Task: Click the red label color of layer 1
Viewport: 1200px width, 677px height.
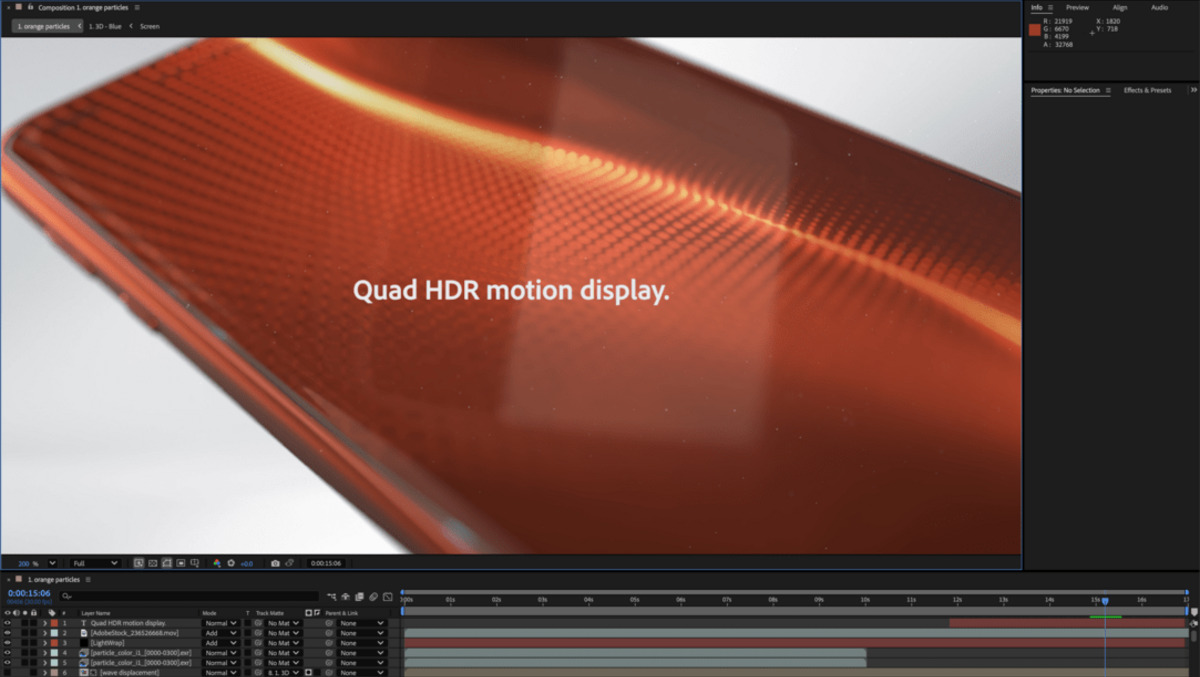Action: click(54, 623)
